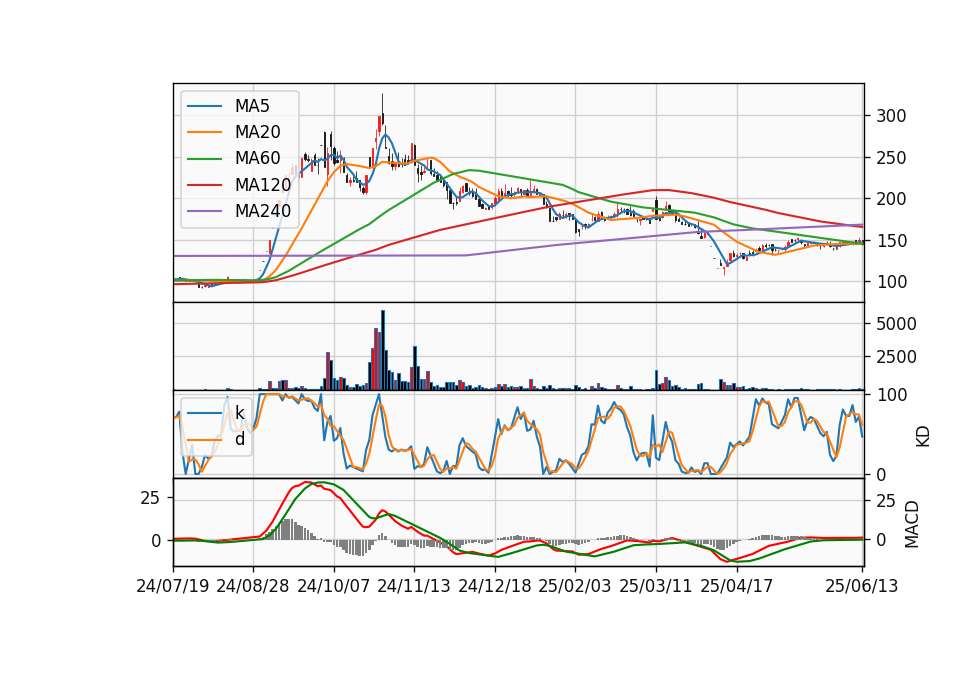Click the 24/11/13 date axis label
This screenshot has height=690, width=960.
coord(414,587)
